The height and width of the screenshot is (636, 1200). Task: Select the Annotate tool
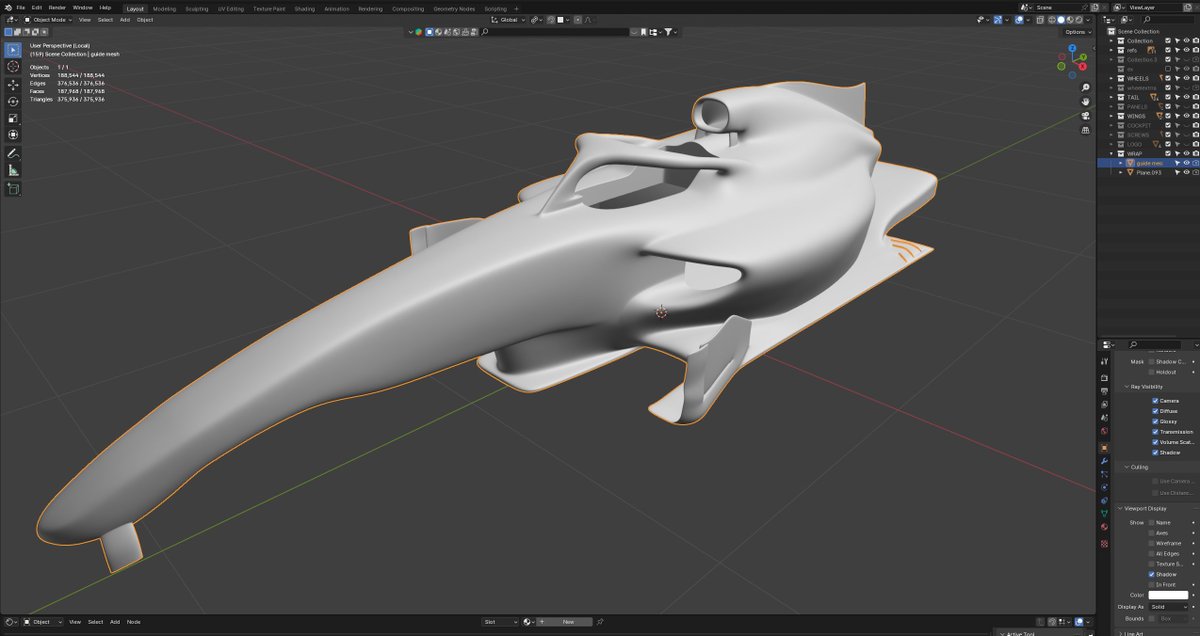[x=13, y=154]
